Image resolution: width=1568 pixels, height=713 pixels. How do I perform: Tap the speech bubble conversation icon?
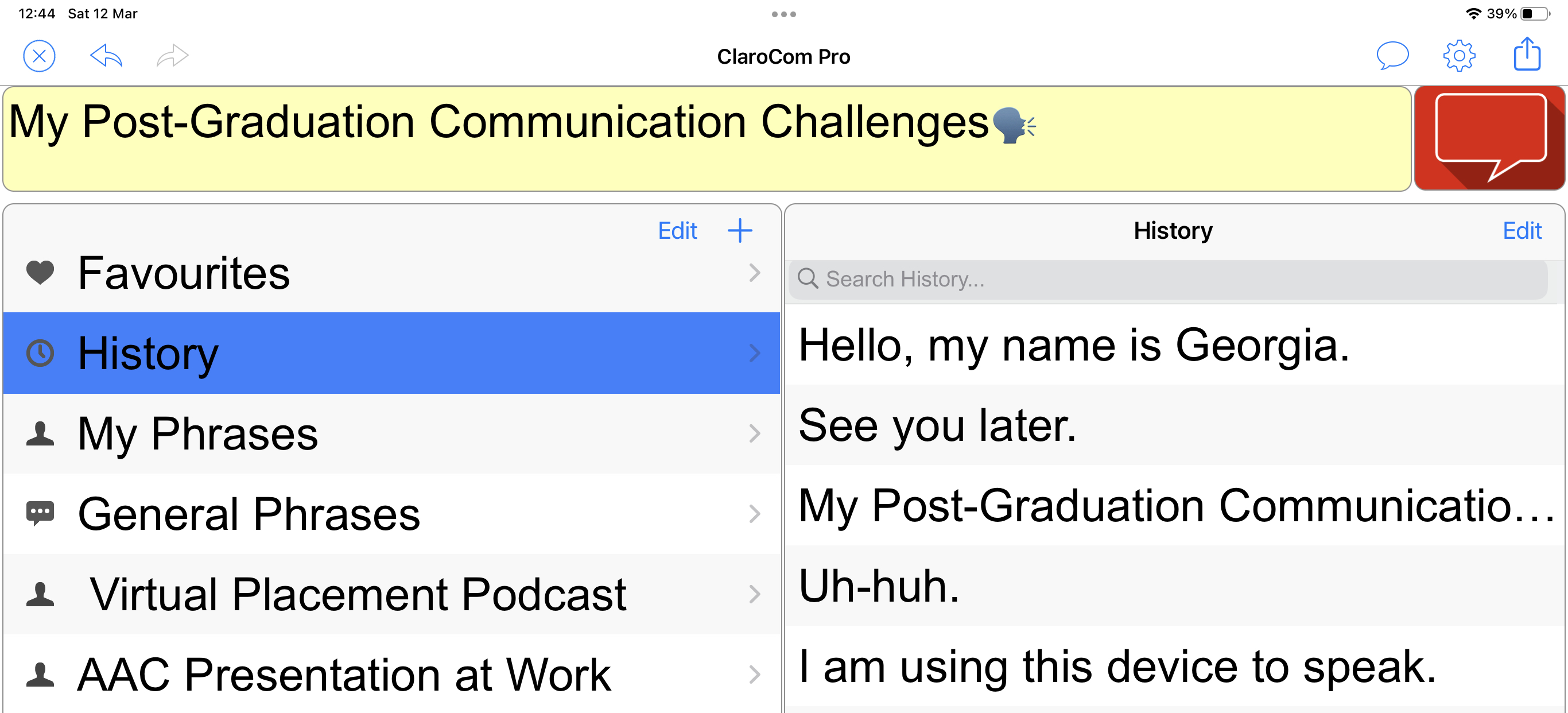(1393, 56)
